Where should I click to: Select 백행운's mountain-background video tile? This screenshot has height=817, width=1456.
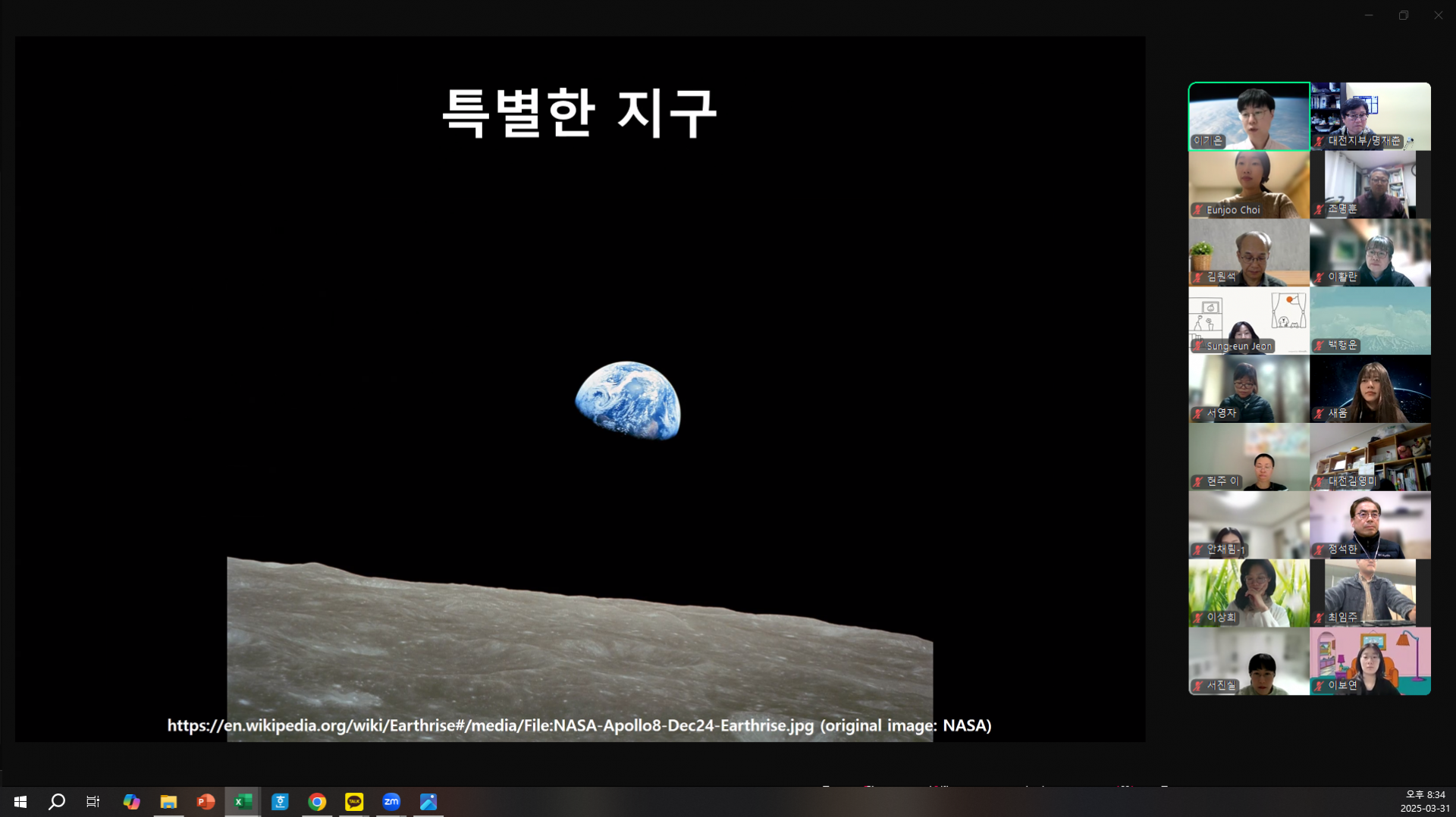1370,321
